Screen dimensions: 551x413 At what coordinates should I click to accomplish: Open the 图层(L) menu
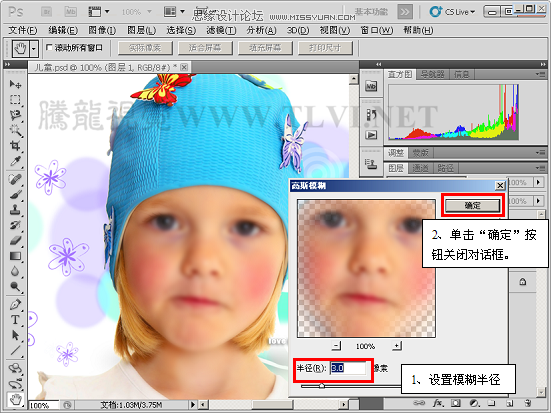(x=142, y=31)
